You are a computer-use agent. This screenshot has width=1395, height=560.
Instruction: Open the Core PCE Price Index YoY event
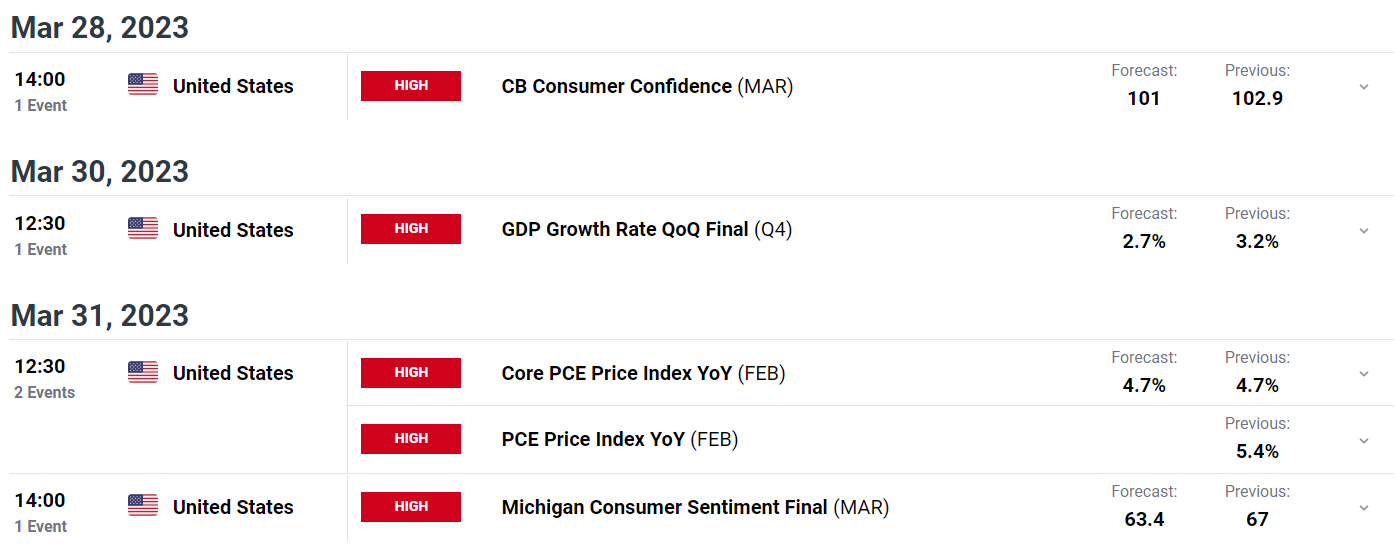pyautogui.click(x=643, y=374)
